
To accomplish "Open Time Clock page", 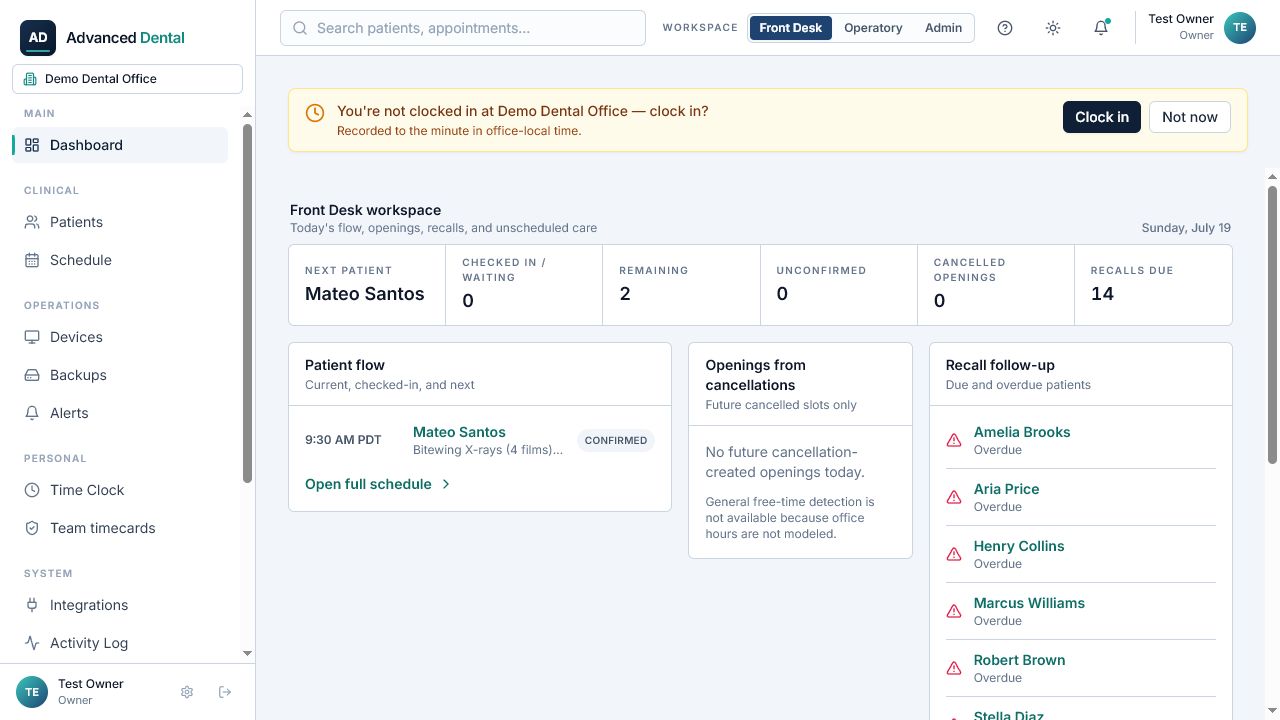I will (120, 490).
